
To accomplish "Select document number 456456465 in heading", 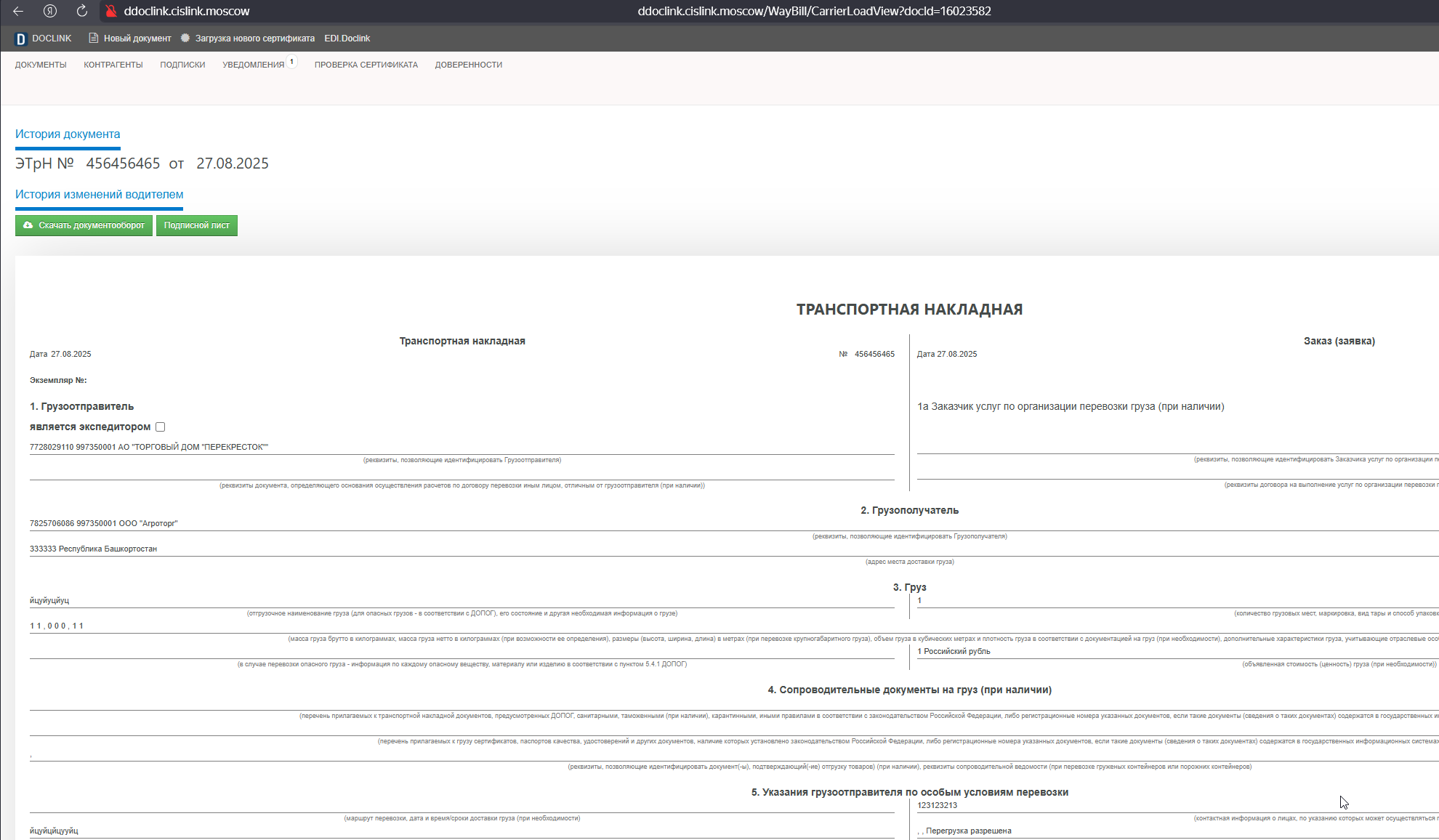I will coord(123,163).
